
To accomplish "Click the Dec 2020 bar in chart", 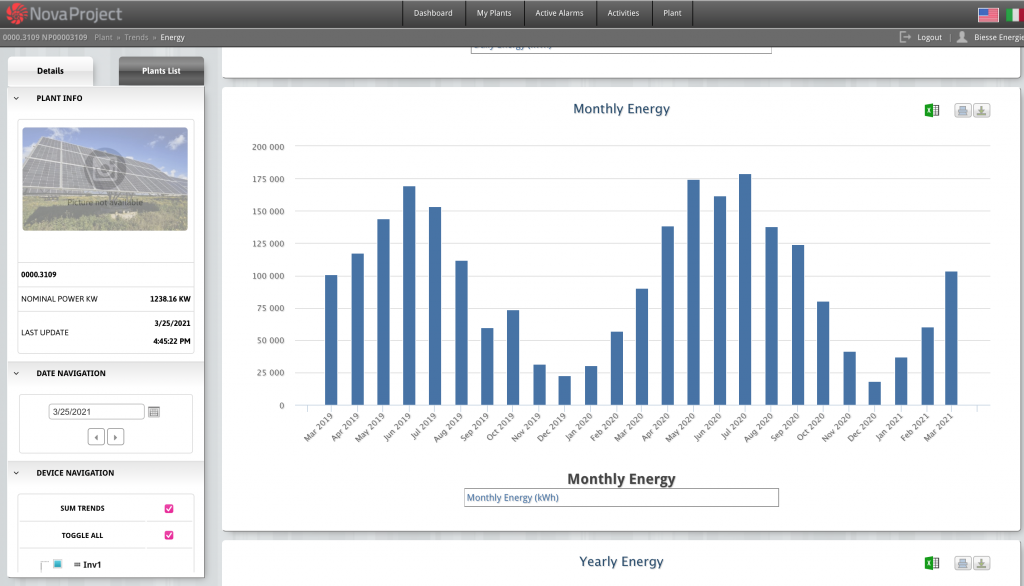I will [x=874, y=393].
